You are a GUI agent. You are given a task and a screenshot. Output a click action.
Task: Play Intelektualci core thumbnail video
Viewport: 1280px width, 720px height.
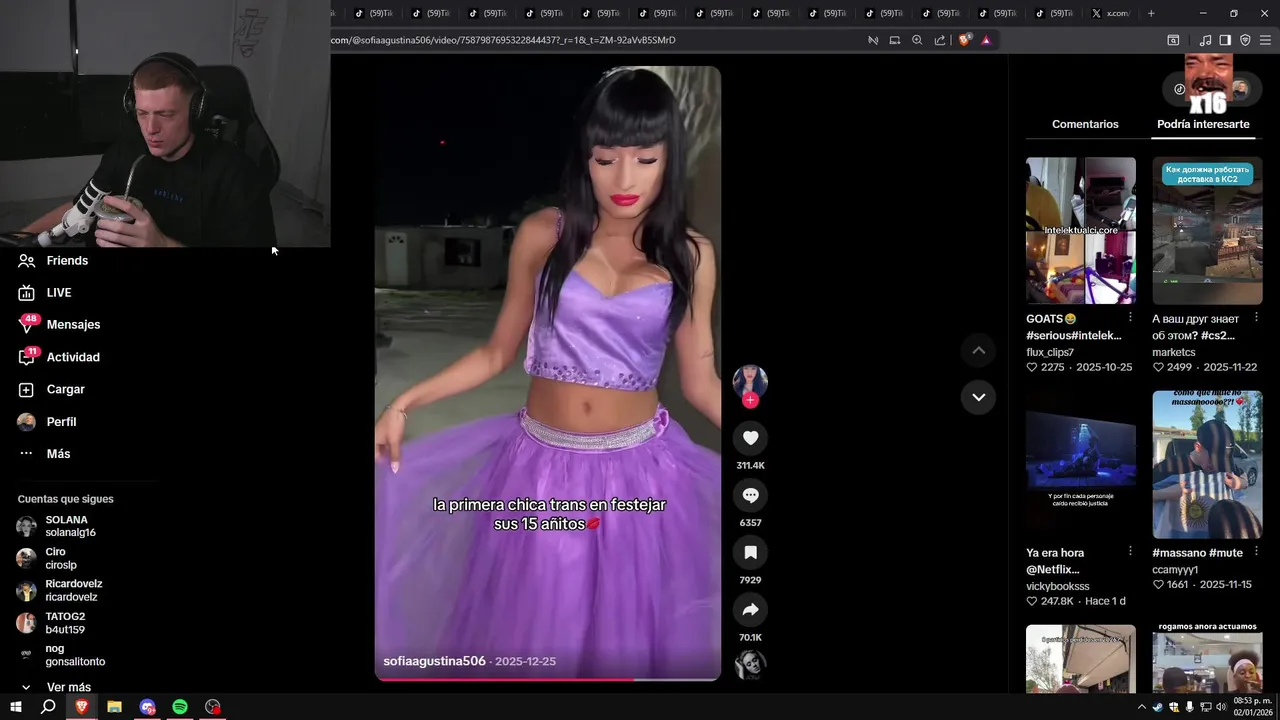point(1081,230)
